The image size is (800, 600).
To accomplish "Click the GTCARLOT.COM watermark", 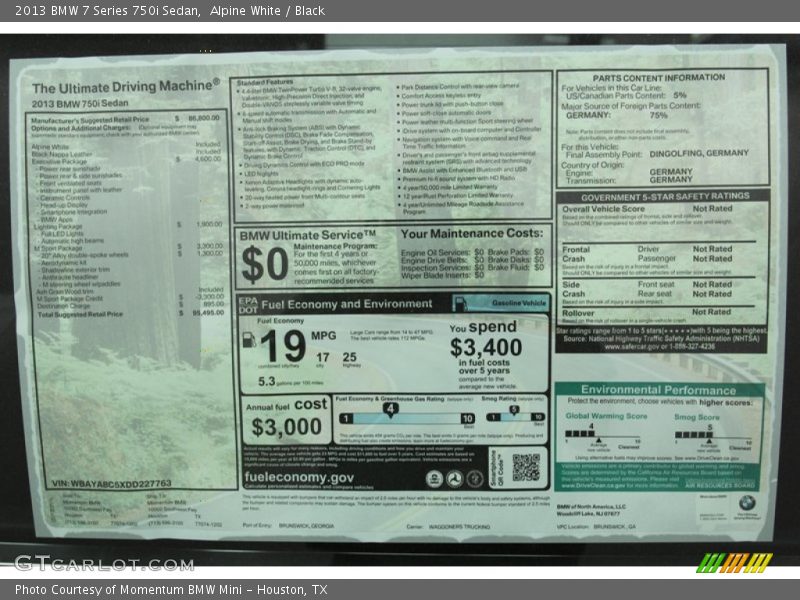I will (x=103, y=563).
